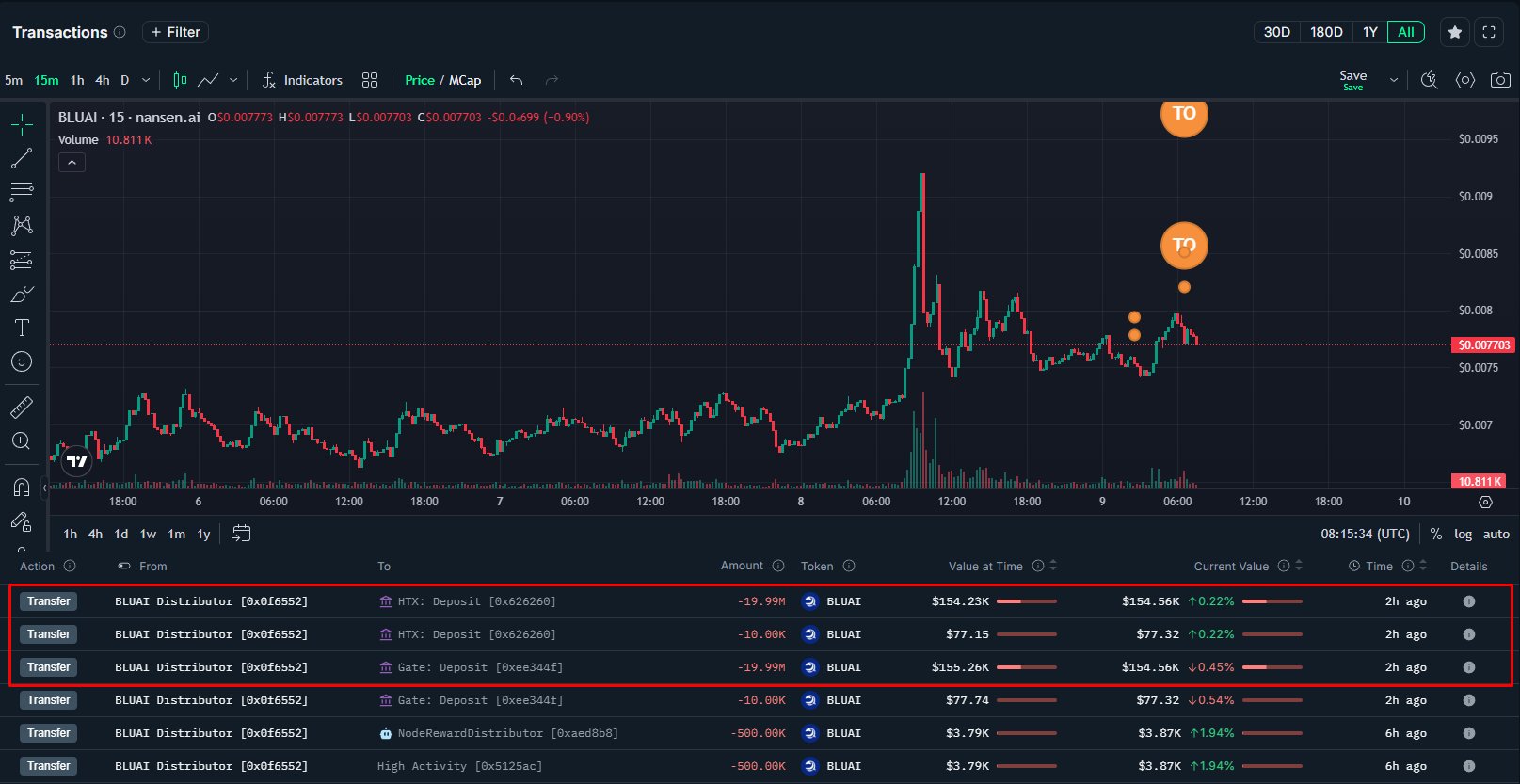Open dropdown arrow next to Save
The width and height of the screenshot is (1520, 784).
pyautogui.click(x=1394, y=80)
